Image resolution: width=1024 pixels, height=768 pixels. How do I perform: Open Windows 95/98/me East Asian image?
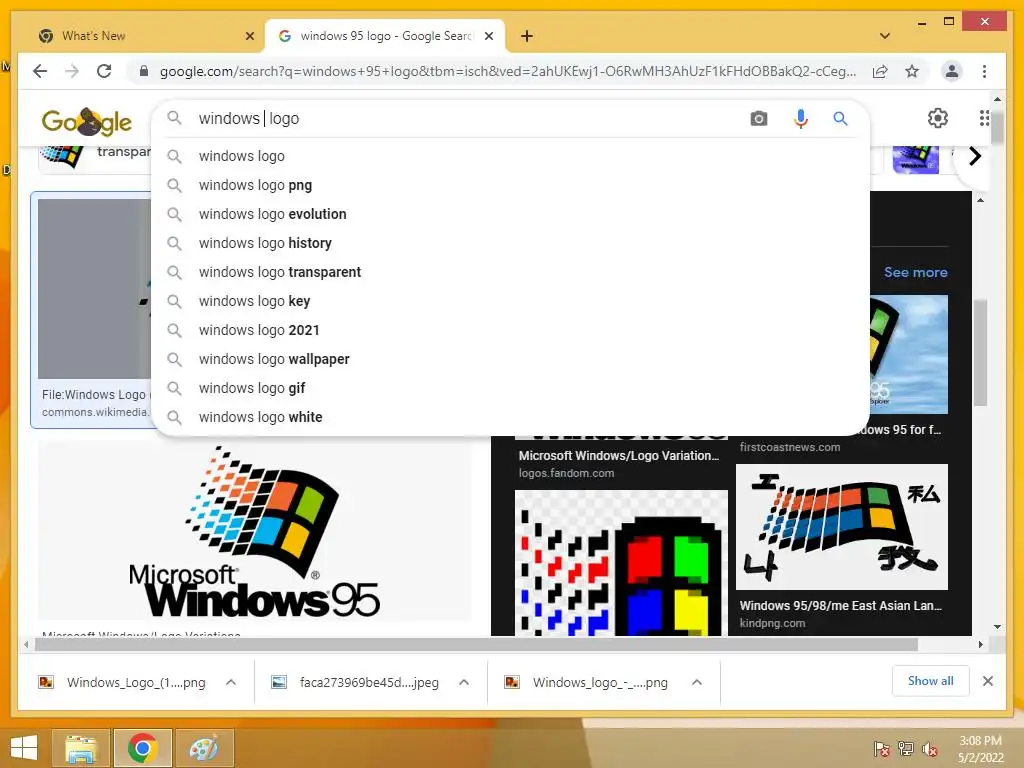pos(841,526)
